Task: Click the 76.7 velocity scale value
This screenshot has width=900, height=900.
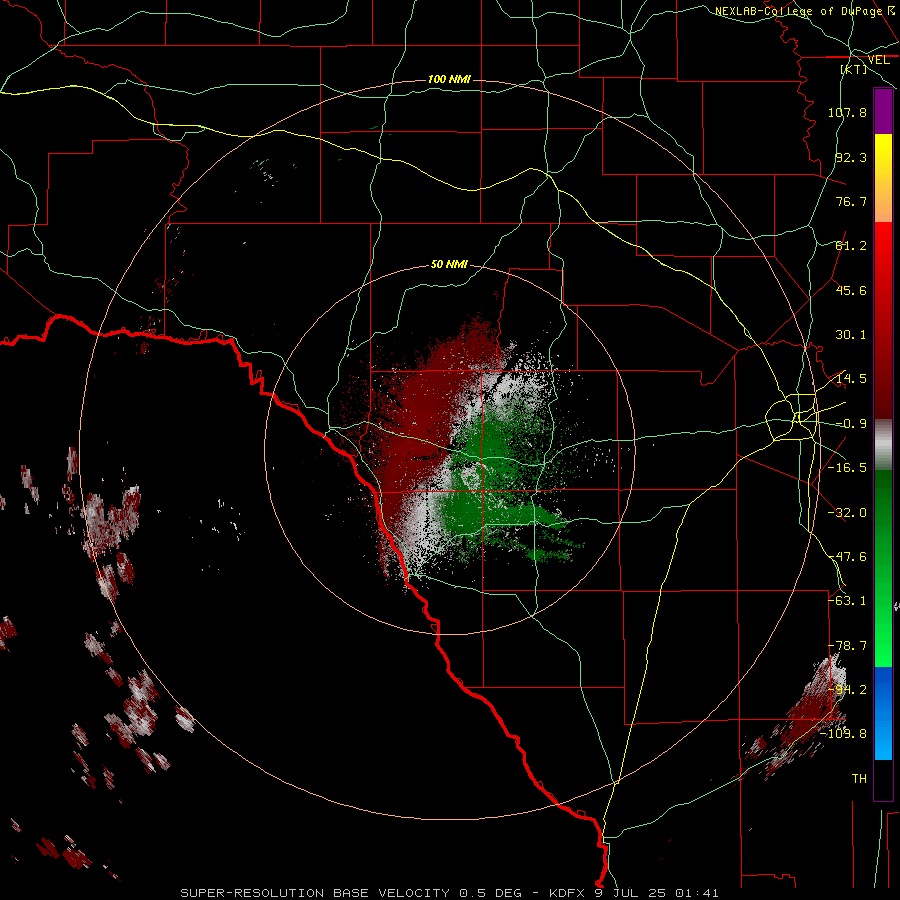Action: pyautogui.click(x=851, y=201)
